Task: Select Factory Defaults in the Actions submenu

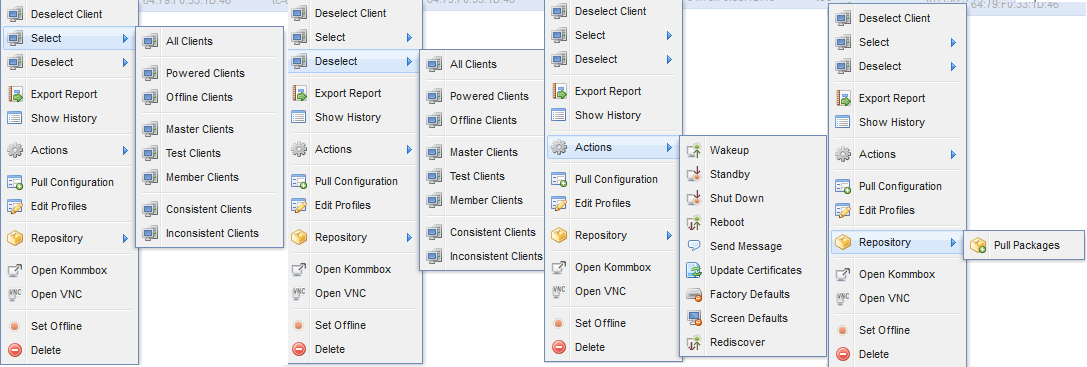Action: [x=750, y=294]
